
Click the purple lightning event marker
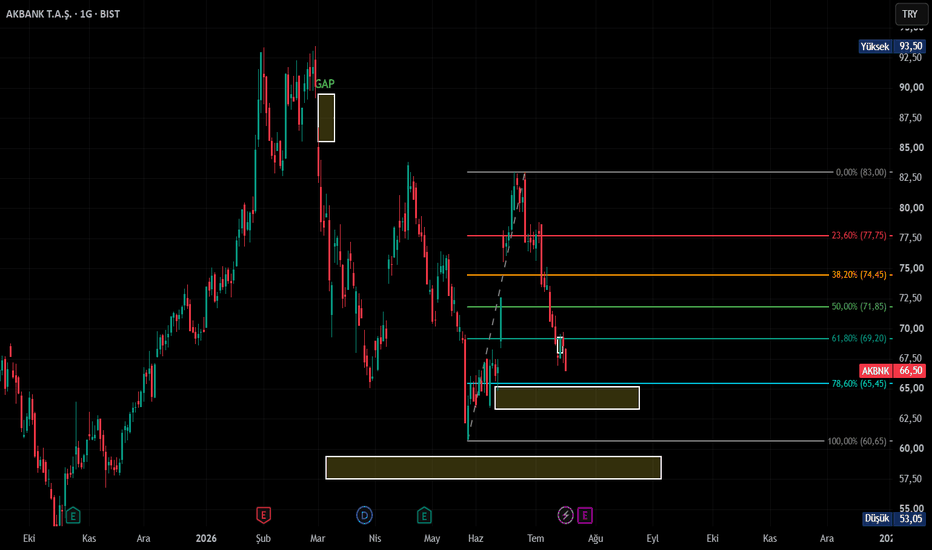pos(565,515)
